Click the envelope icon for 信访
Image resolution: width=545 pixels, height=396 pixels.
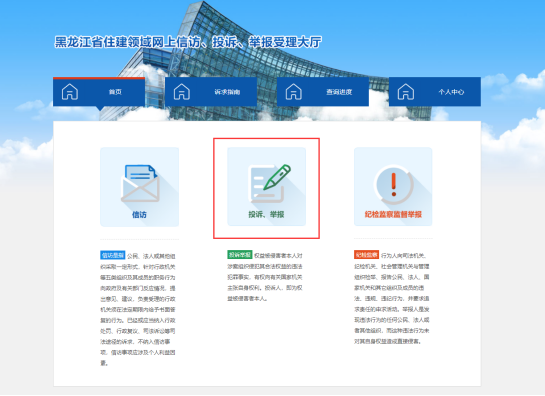[140, 183]
